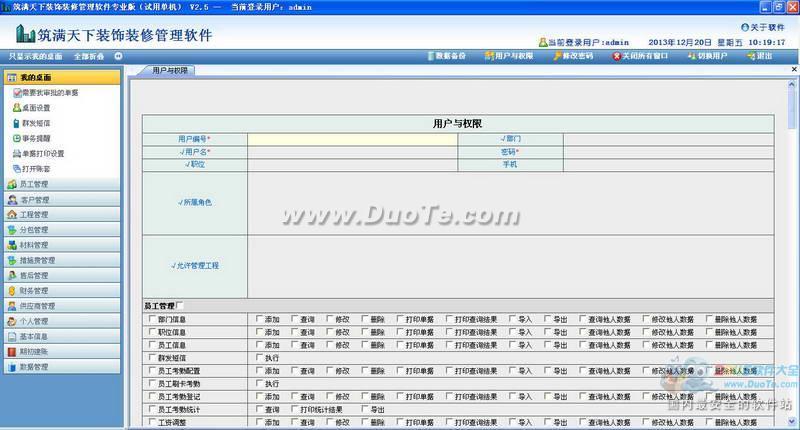Click the 用户名 input field

point(353,151)
